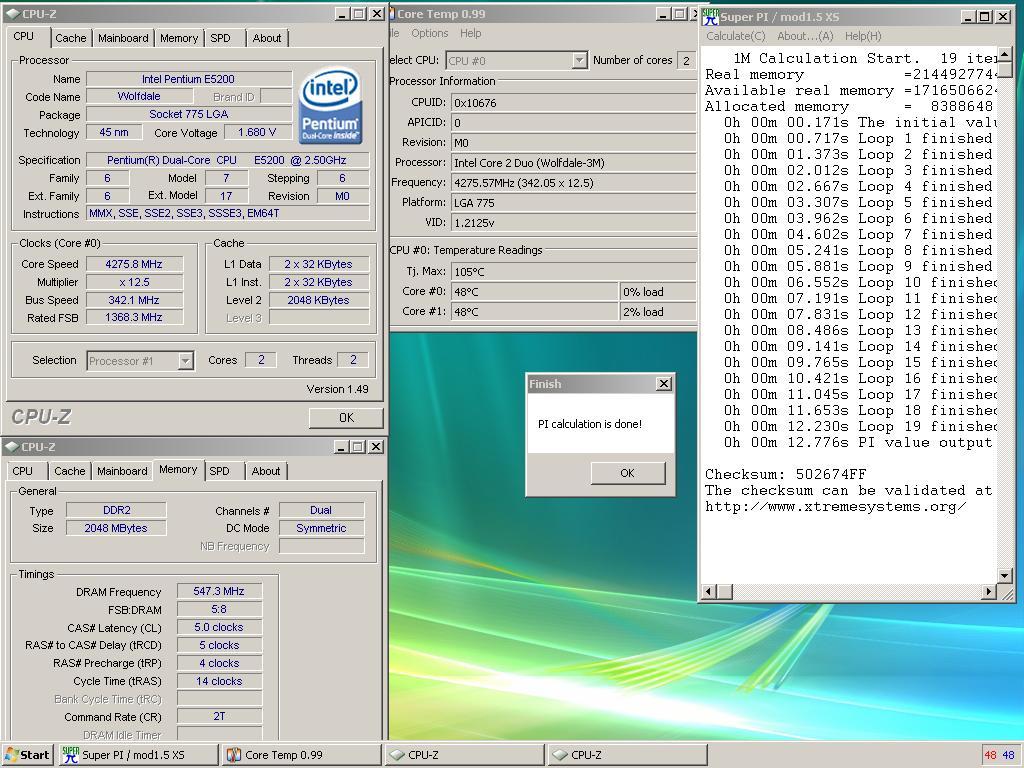Click the Tj. Max value 105°C
Screen dimensions: 1024x768
[x=573, y=272]
